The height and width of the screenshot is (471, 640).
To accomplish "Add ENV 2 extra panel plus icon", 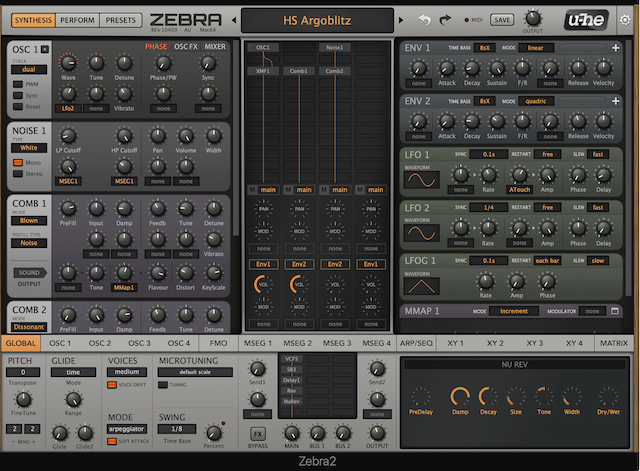I will (616, 101).
